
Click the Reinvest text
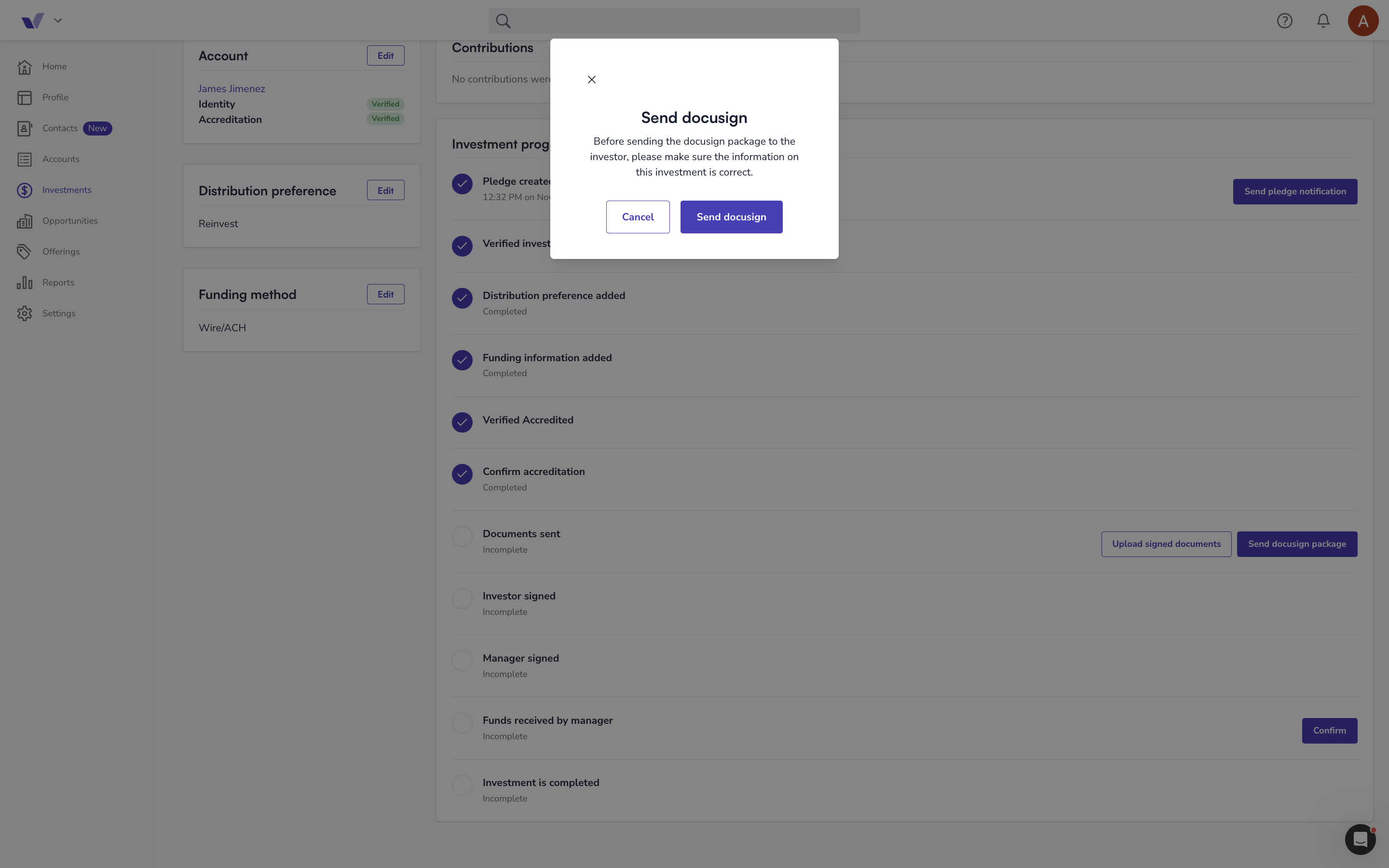(x=218, y=224)
